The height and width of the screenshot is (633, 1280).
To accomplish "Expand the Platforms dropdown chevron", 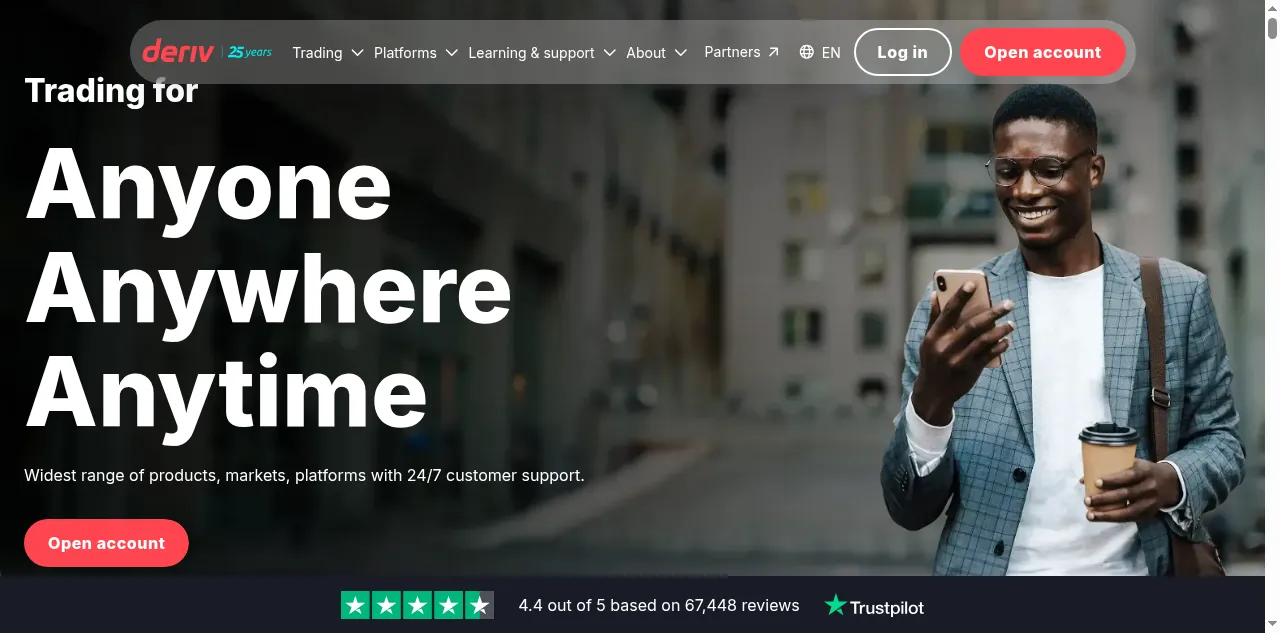I will (451, 52).
